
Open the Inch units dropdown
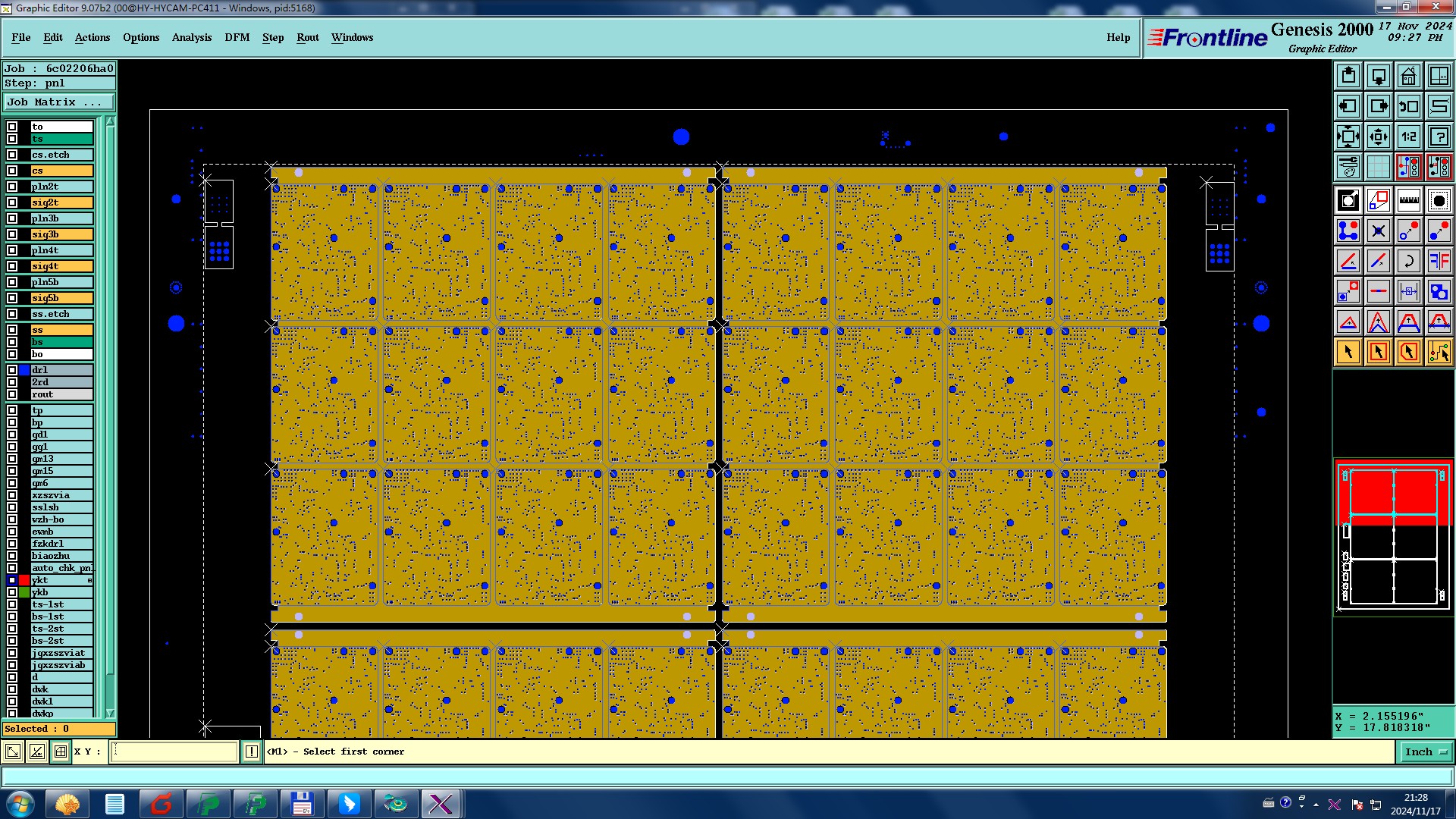1426,752
